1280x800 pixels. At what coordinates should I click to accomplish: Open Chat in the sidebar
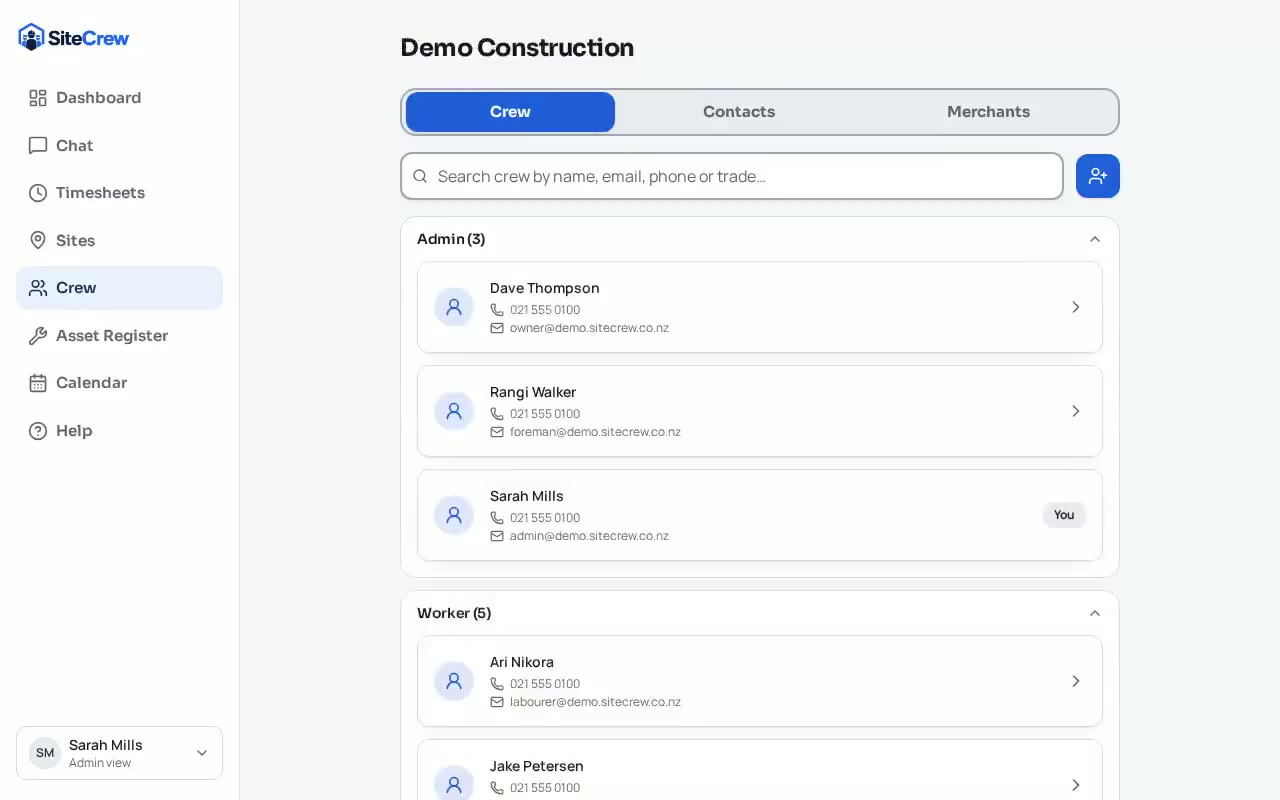pos(119,146)
